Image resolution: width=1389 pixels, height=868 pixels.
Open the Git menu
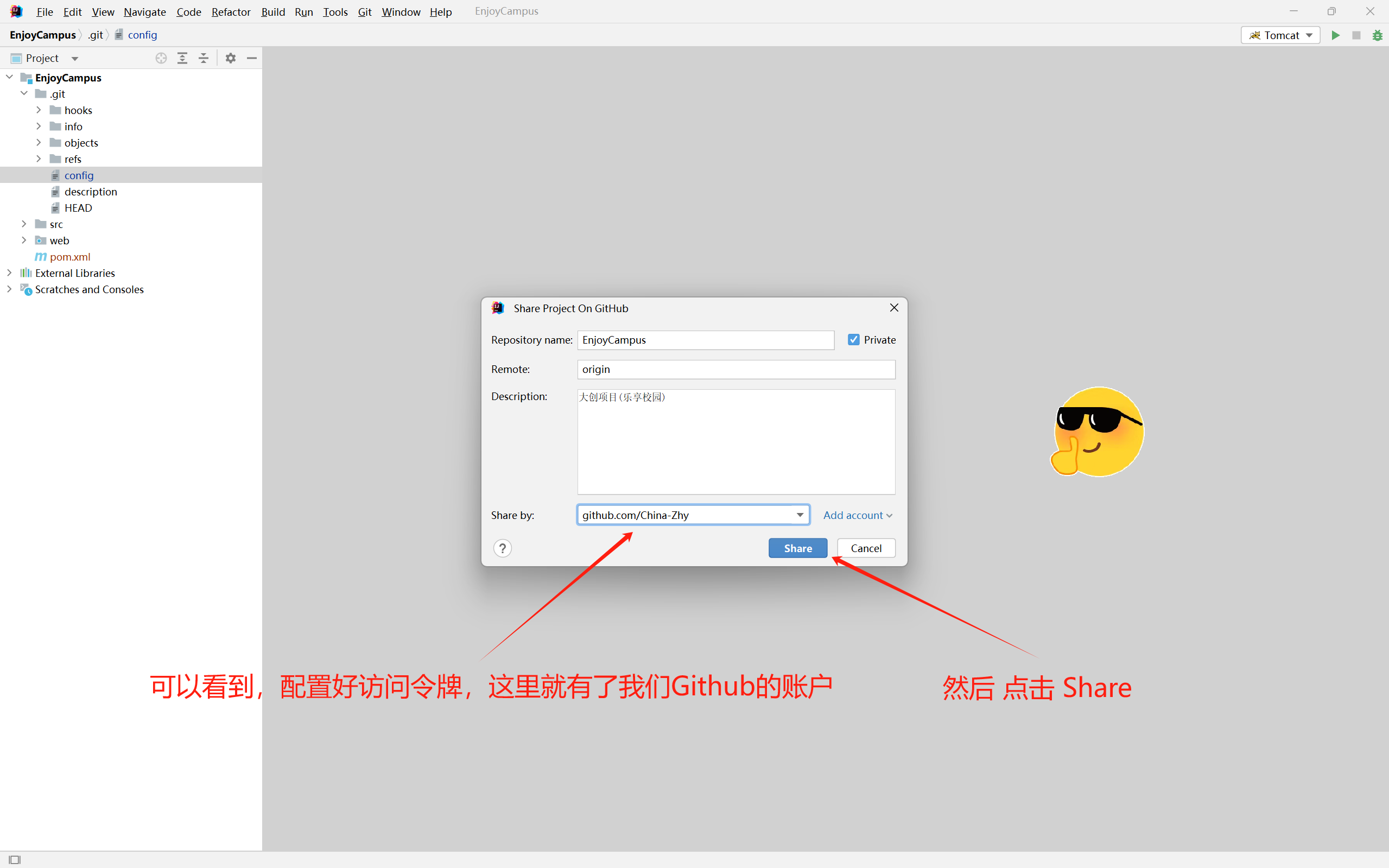tap(364, 11)
